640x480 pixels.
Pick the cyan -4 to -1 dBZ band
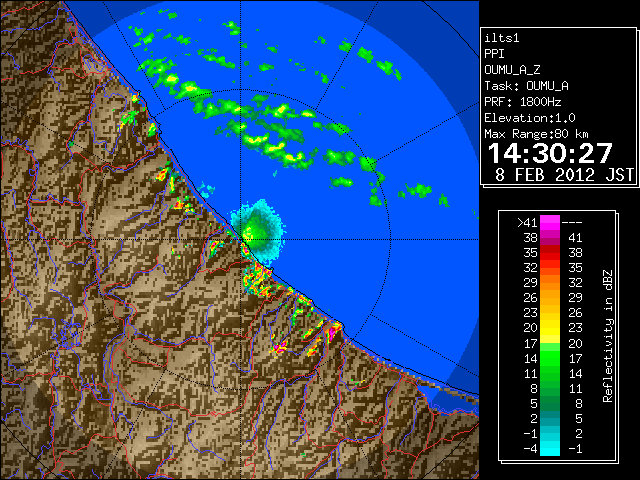coord(550,448)
